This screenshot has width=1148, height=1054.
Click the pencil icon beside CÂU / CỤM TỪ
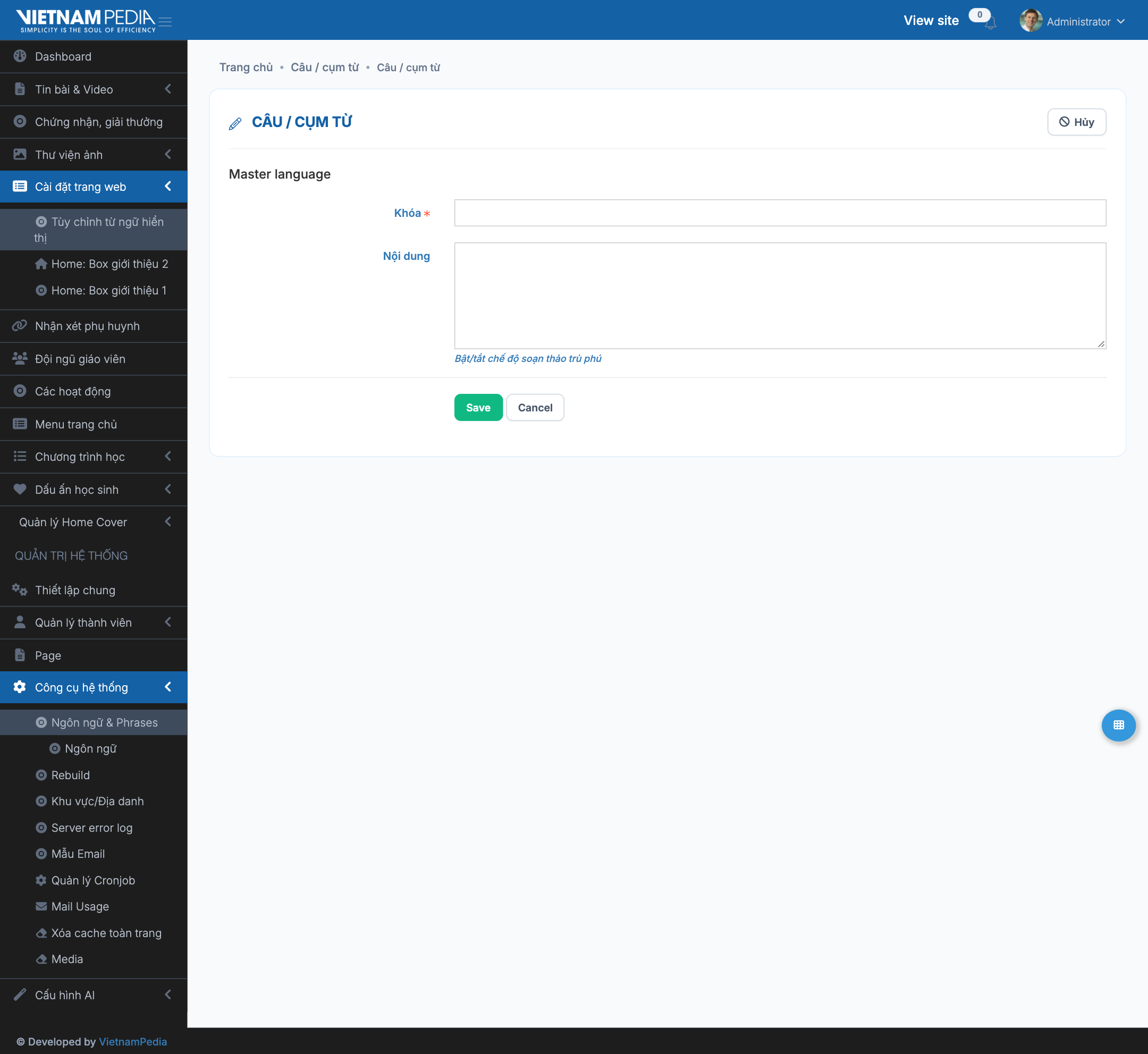click(x=235, y=123)
